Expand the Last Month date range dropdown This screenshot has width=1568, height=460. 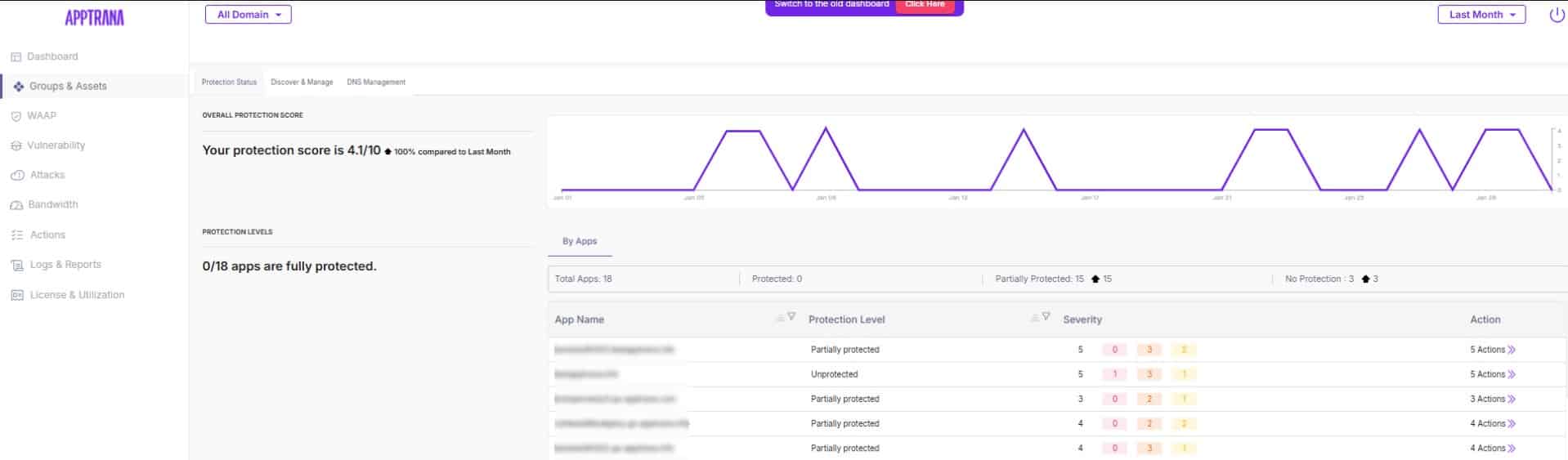click(x=1481, y=15)
